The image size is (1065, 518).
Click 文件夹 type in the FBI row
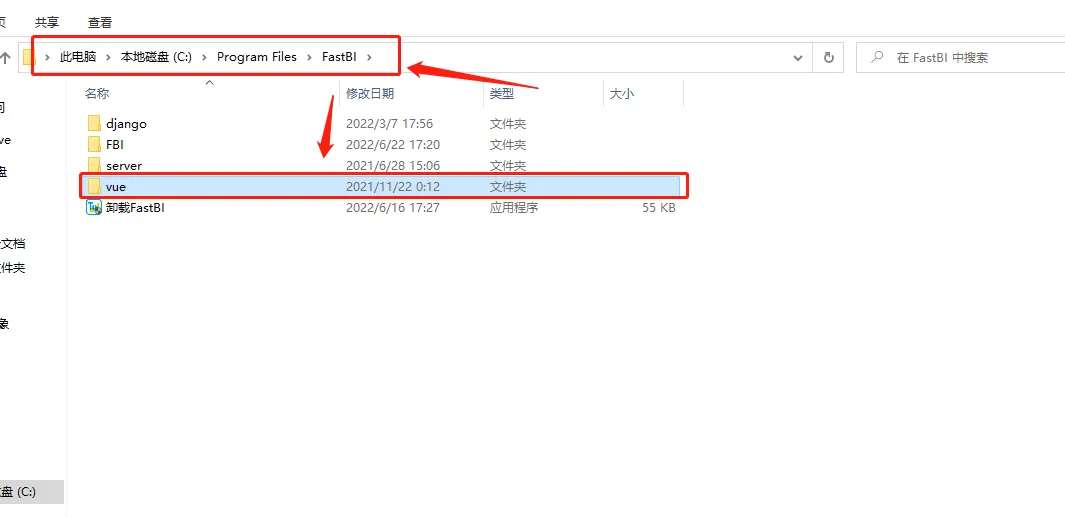508,145
